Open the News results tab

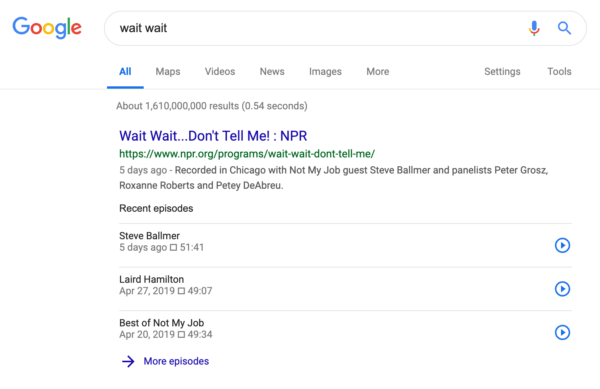click(x=272, y=72)
